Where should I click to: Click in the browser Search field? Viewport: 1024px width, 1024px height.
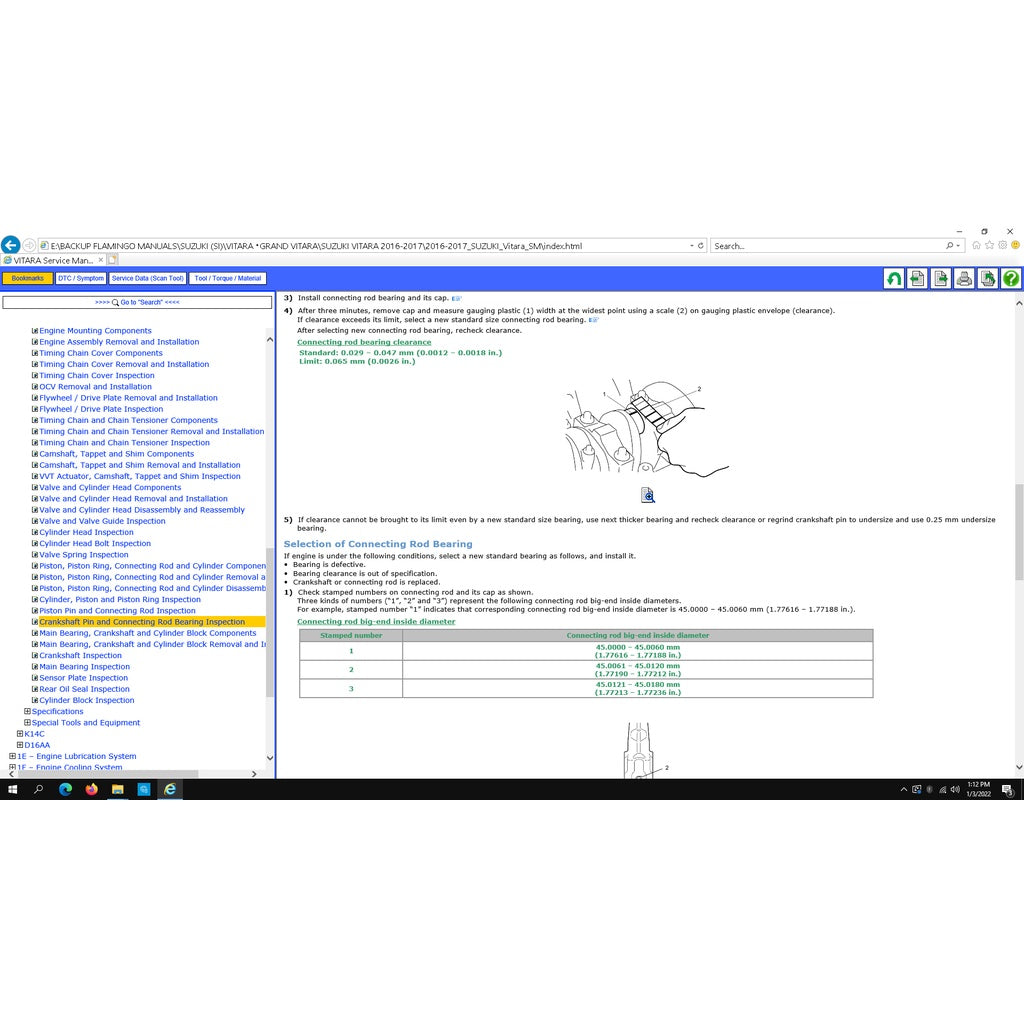coord(825,246)
